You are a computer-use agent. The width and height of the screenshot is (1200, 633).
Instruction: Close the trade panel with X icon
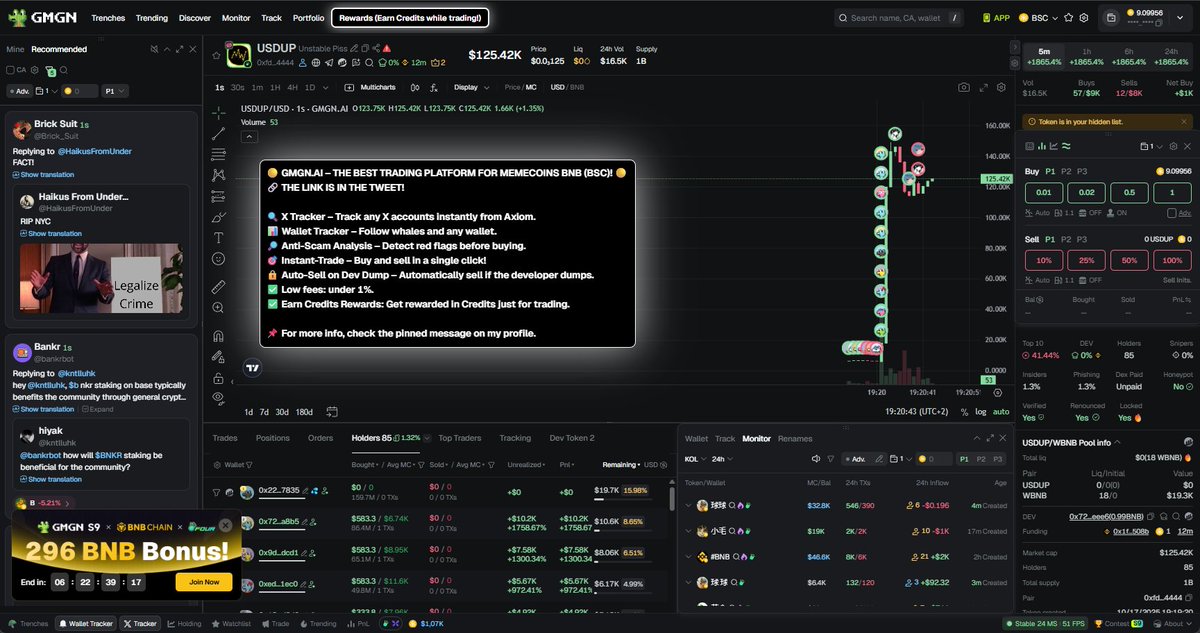[x=1188, y=146]
